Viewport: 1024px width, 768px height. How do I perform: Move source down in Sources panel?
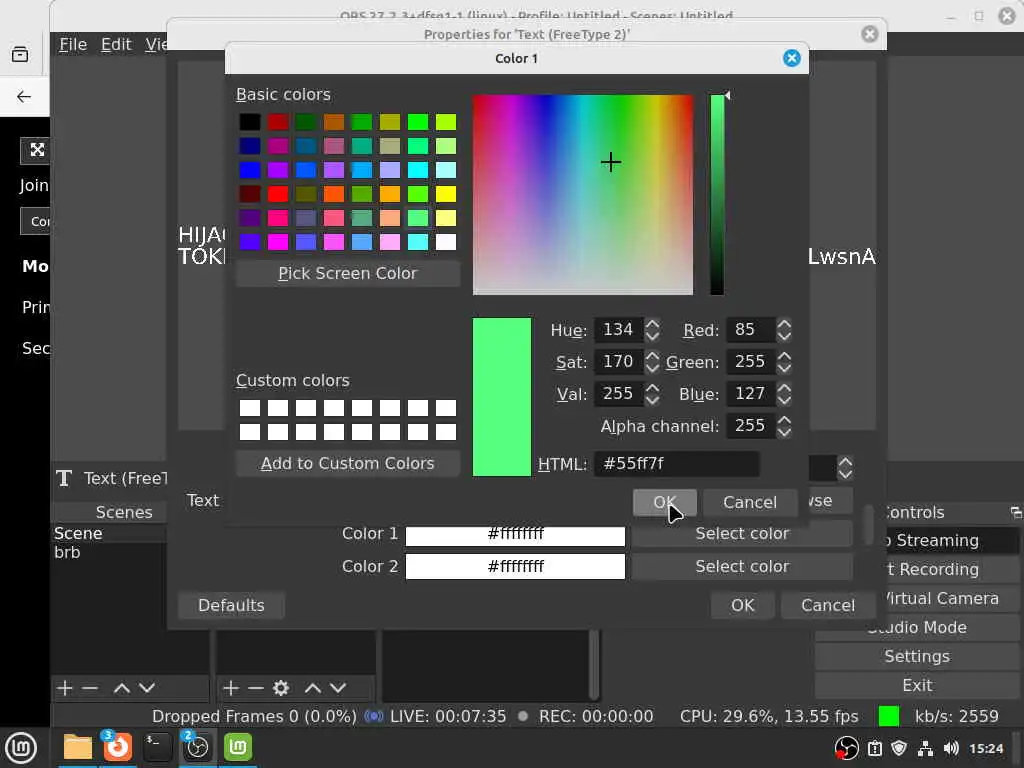point(338,688)
